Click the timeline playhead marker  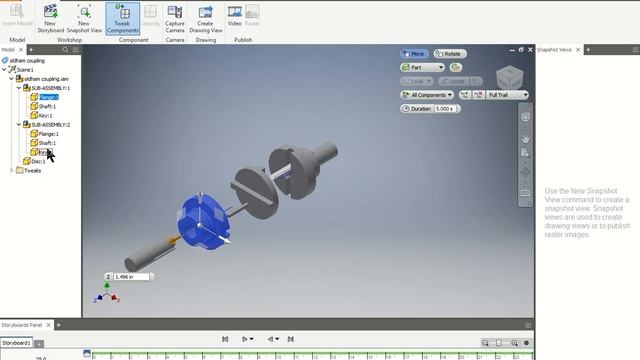pyautogui.click(x=87, y=353)
